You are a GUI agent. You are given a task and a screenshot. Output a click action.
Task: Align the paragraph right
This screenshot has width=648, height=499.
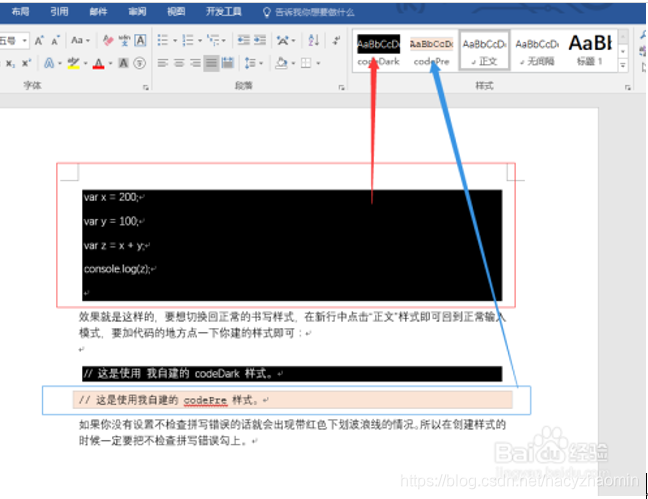tap(195, 63)
